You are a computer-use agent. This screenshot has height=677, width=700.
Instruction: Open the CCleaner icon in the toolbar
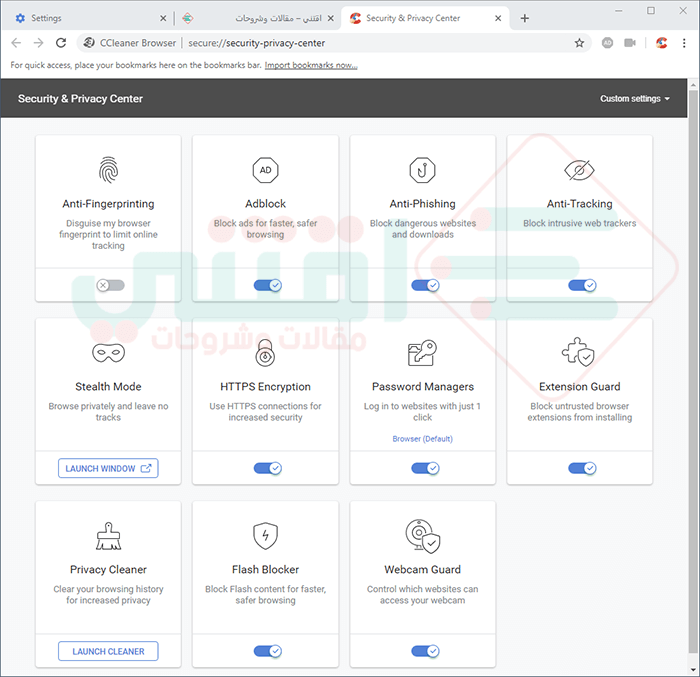pyautogui.click(x=662, y=43)
